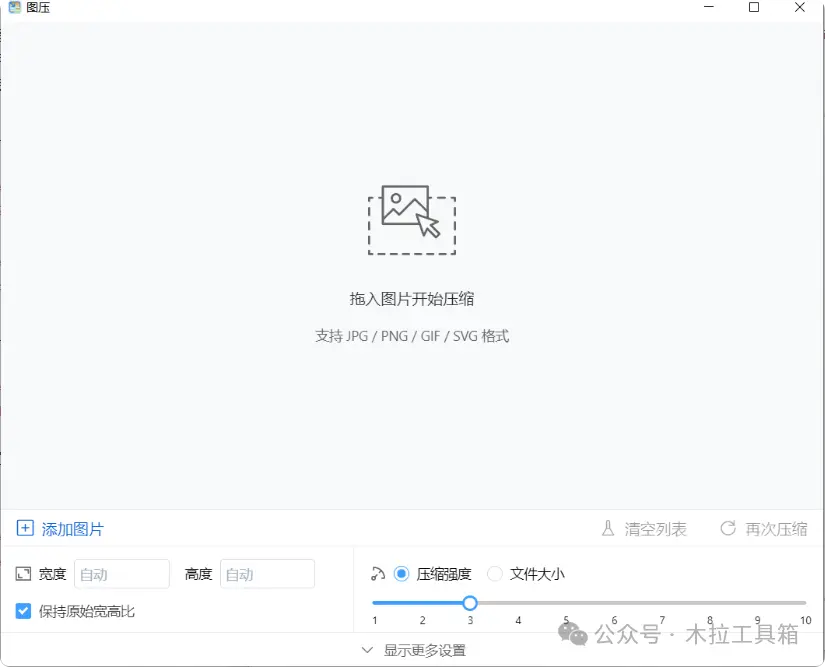Click the gauge icon left of 压缩强度

pos(379,573)
